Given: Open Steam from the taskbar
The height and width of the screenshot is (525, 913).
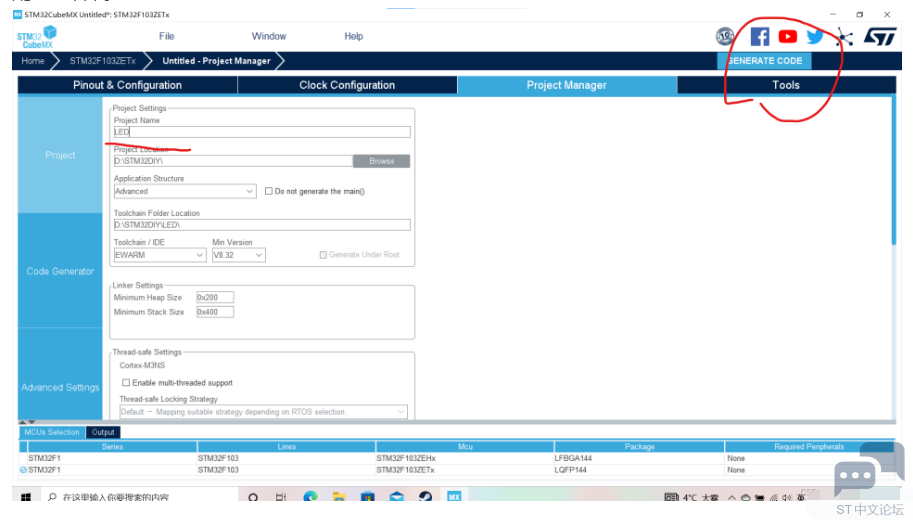Looking at the screenshot, I should [x=425, y=497].
